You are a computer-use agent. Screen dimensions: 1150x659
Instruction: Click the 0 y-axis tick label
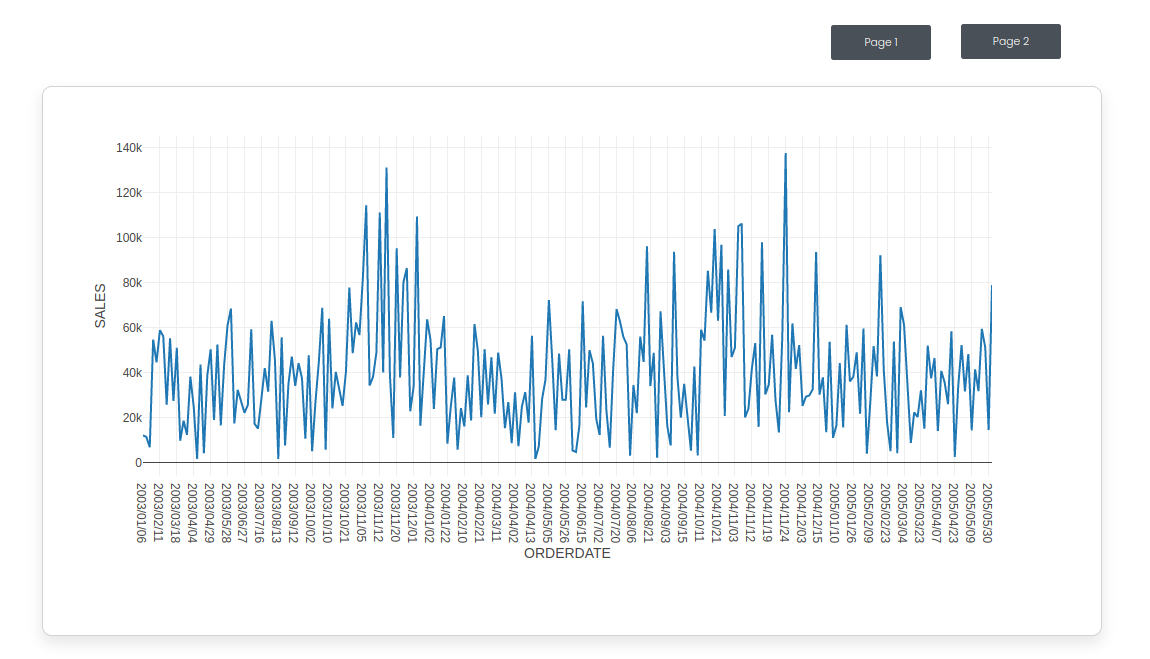pyautogui.click(x=138, y=463)
